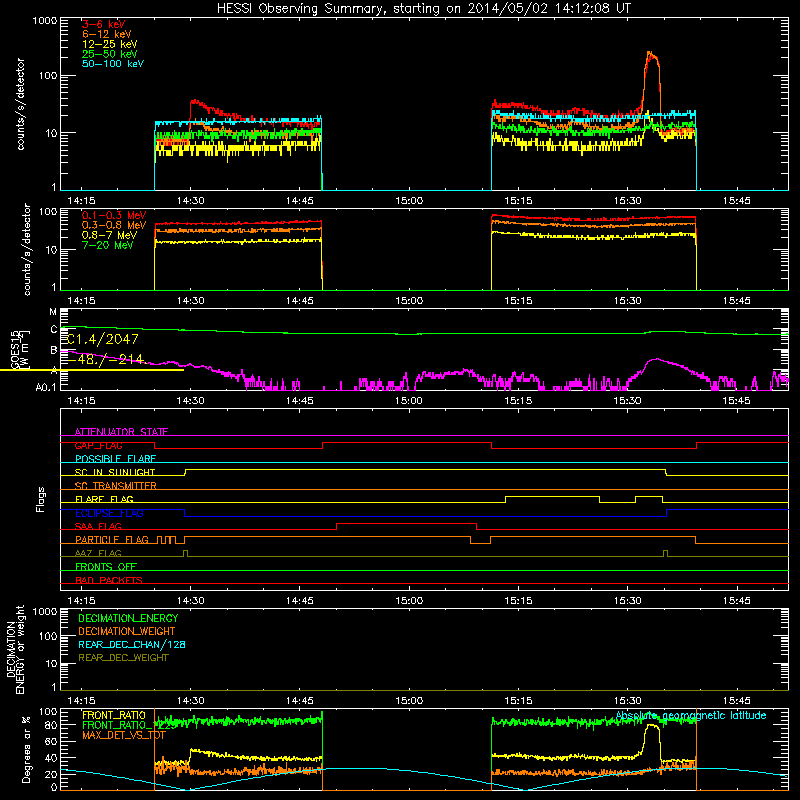Image resolution: width=800 pixels, height=800 pixels.
Task: Select the ATTENUATOR_STATE flag label
Action: (x=121, y=432)
